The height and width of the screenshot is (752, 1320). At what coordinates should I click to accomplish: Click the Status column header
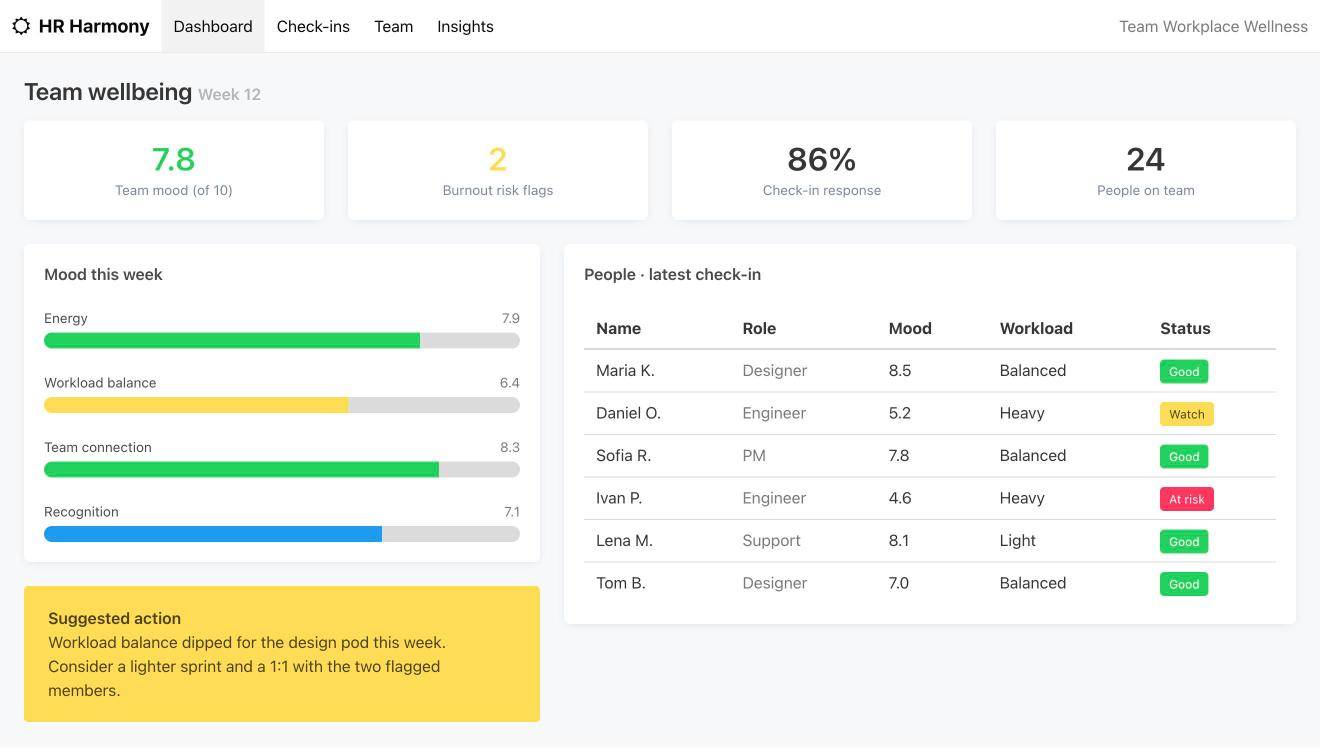tap(1185, 328)
